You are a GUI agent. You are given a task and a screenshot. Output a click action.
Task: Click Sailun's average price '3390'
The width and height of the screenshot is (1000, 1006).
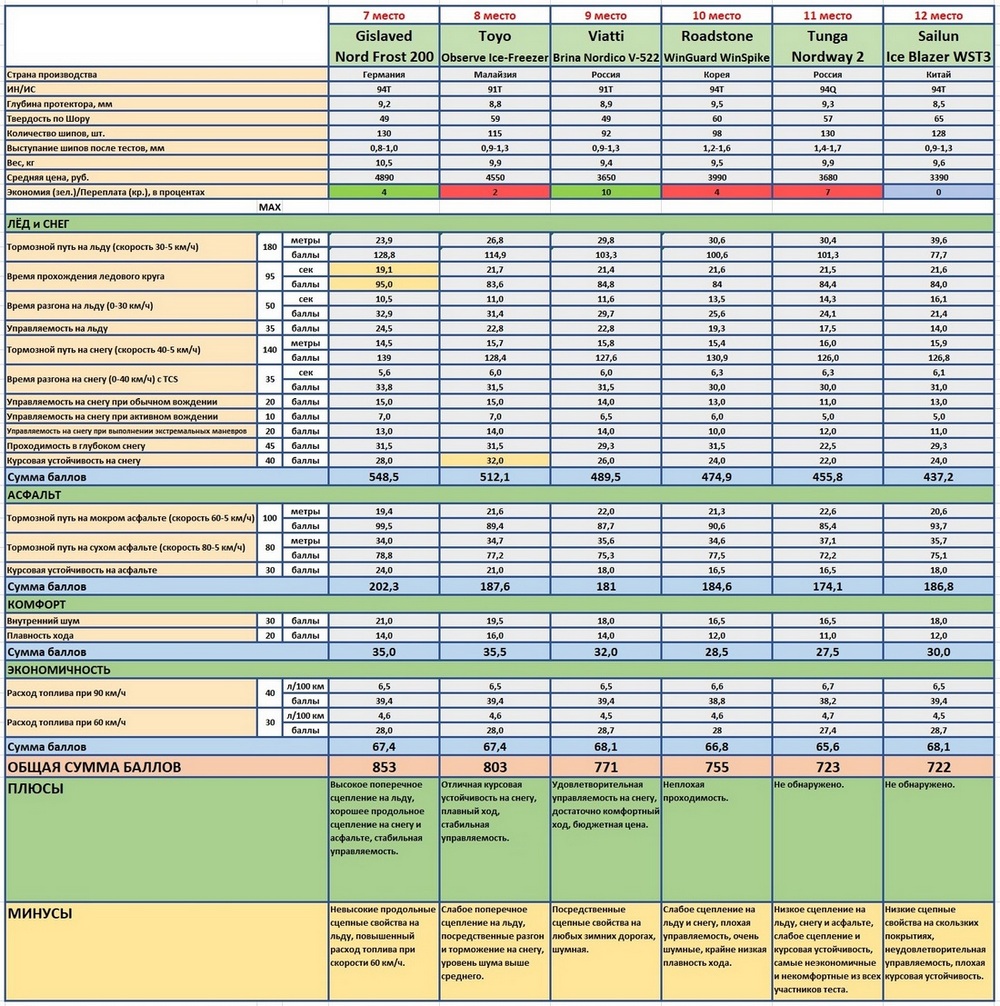pyautogui.click(x=938, y=177)
